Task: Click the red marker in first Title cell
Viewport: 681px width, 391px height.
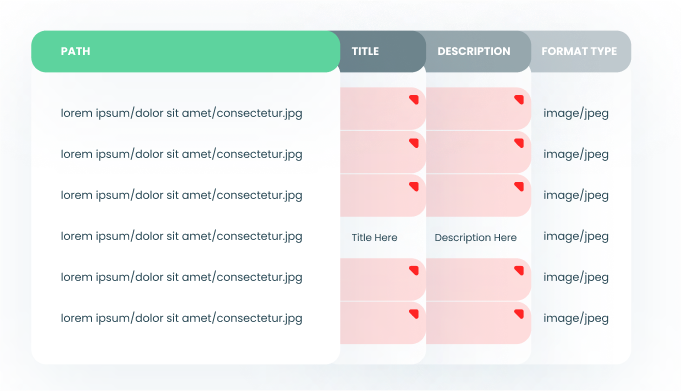Action: click(x=414, y=100)
